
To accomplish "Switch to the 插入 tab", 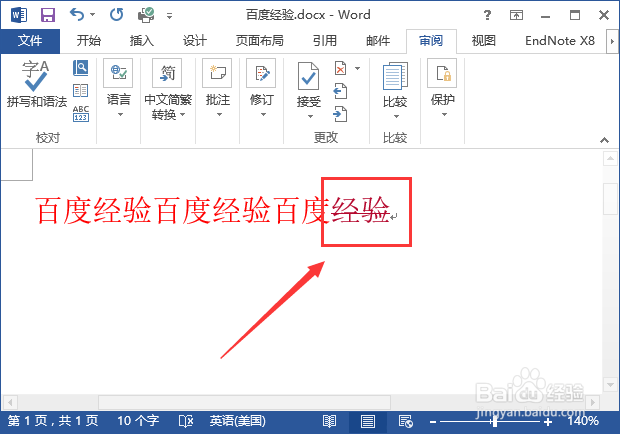I will click(142, 41).
